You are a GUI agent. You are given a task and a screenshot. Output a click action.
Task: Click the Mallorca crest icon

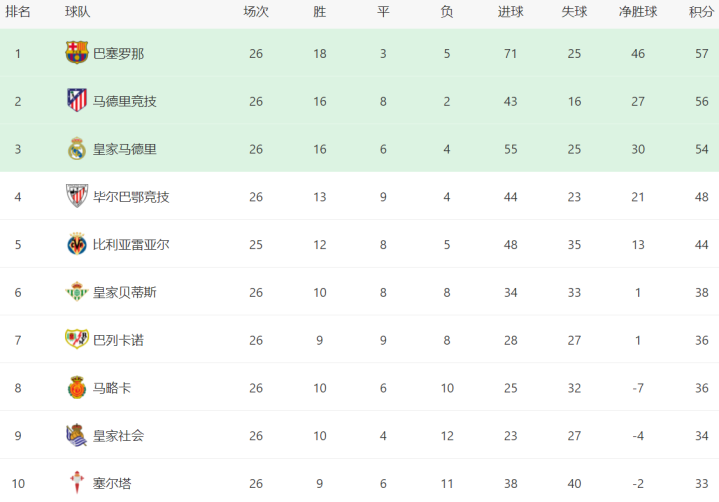click(77, 388)
